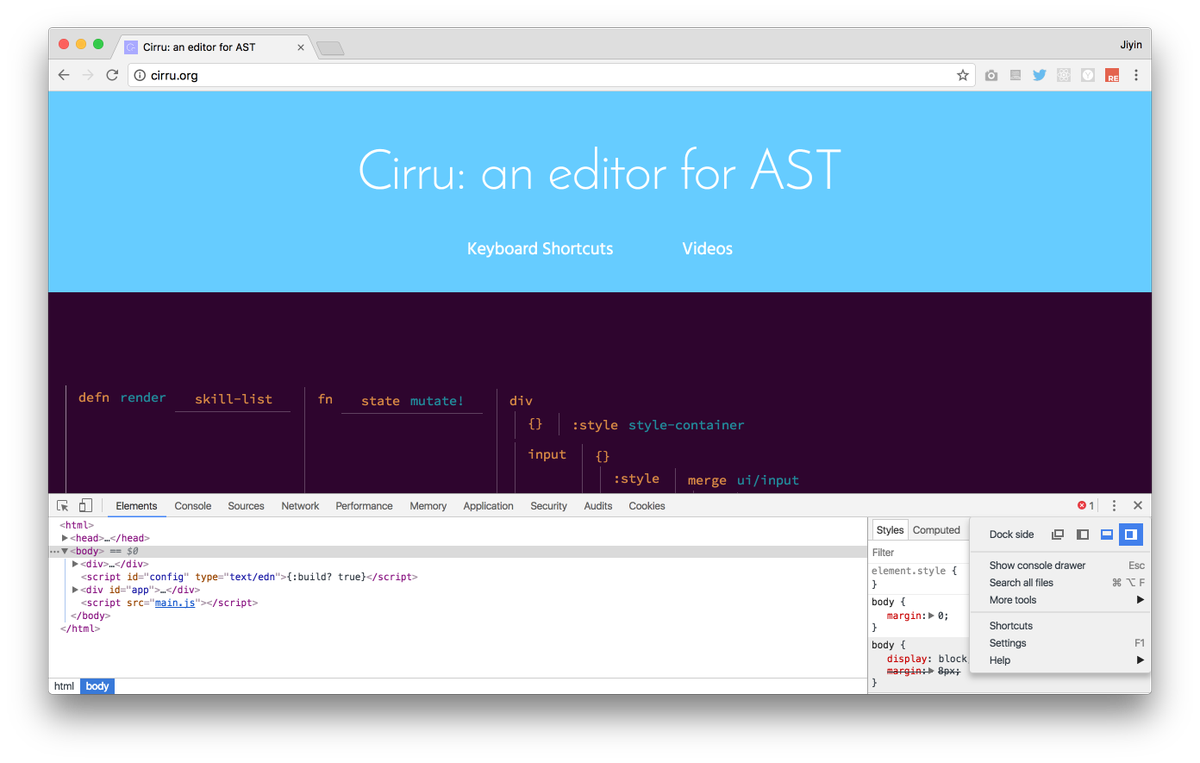The width and height of the screenshot is (1200, 763).
Task: Close the Cirru browser tab
Action: tap(301, 47)
